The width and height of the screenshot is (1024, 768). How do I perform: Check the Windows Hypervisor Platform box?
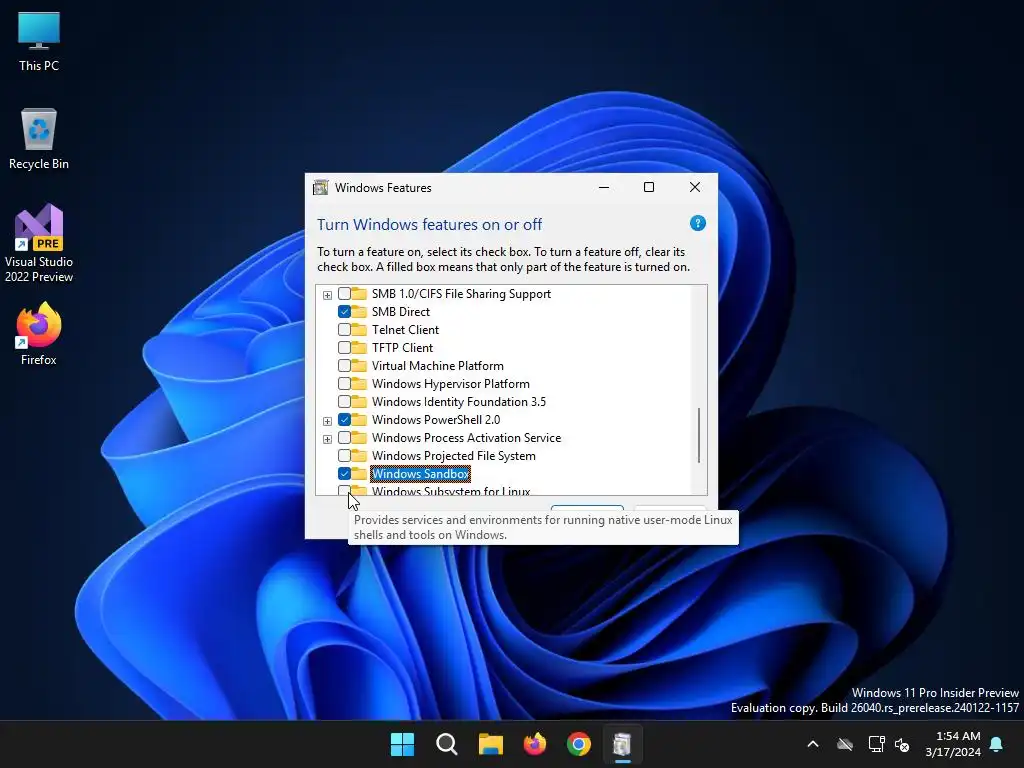[x=344, y=383]
